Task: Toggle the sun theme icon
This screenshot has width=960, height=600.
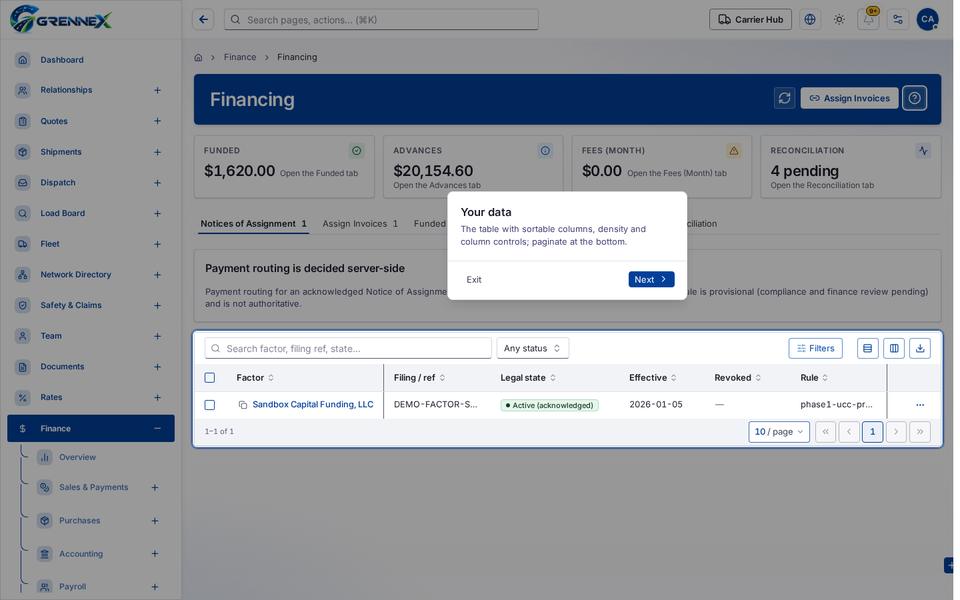Action: [x=839, y=20]
